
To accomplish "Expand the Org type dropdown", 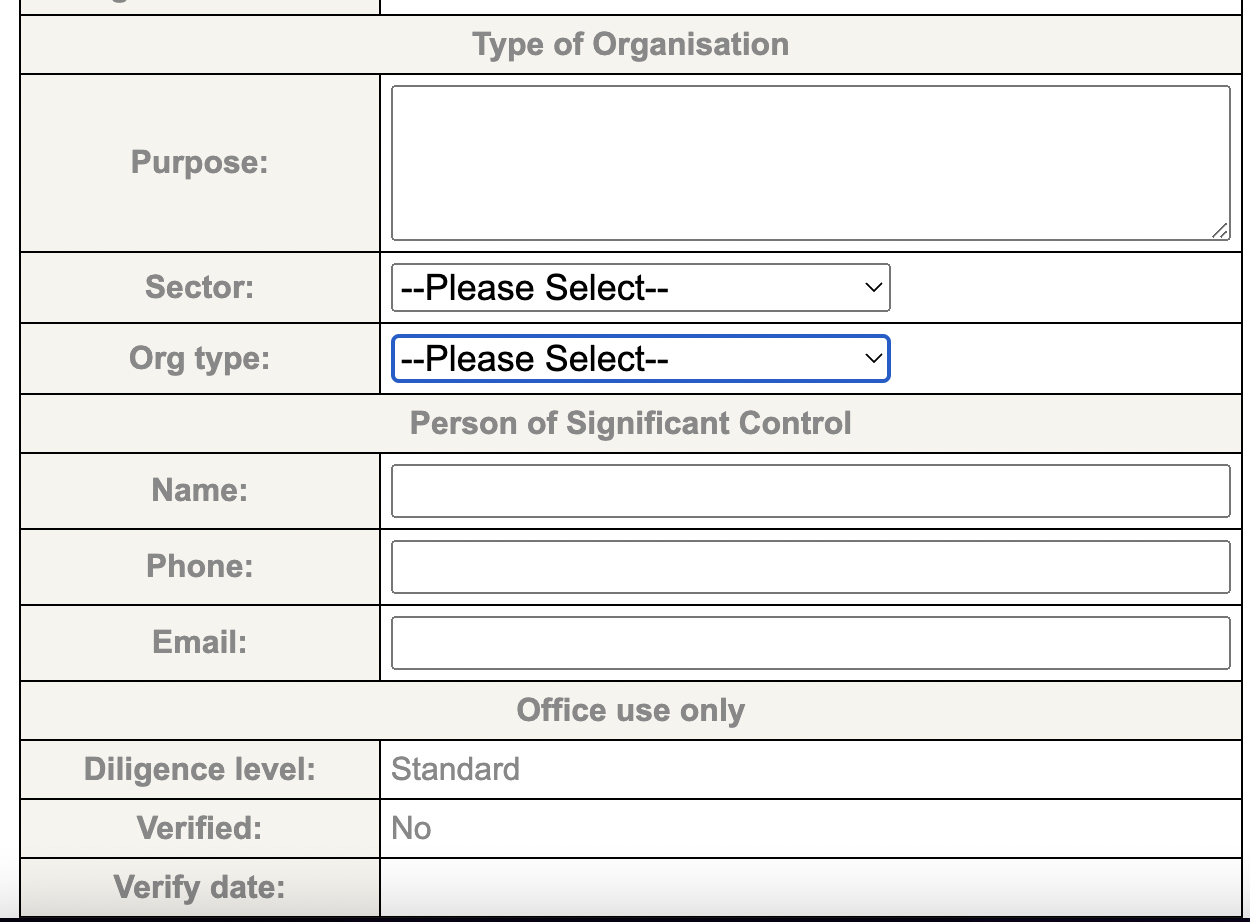I will pyautogui.click(x=640, y=359).
